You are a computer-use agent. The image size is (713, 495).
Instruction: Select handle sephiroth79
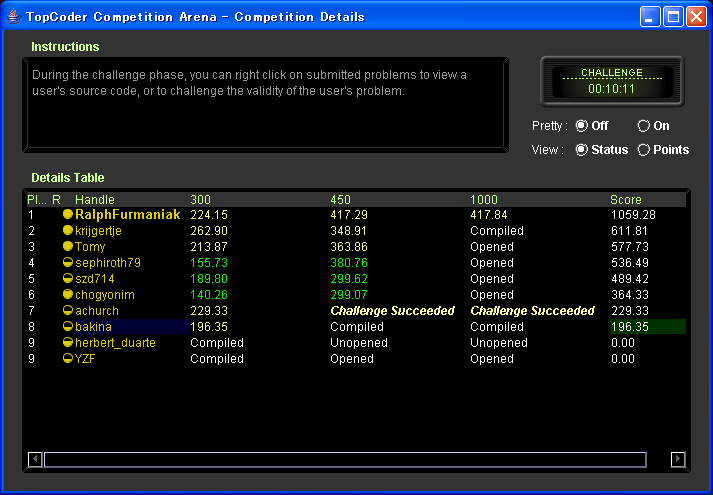tap(108, 263)
